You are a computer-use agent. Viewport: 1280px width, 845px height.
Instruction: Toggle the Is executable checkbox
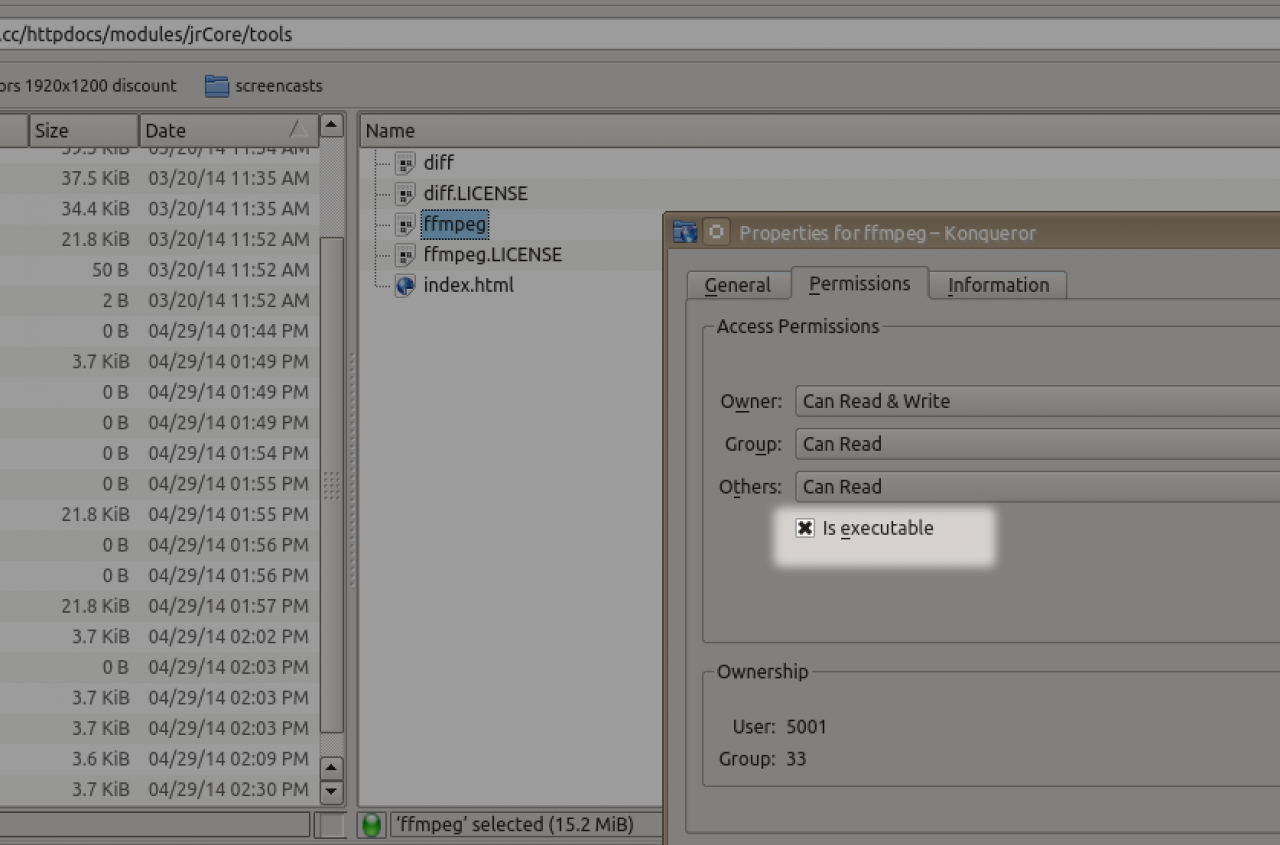click(x=805, y=528)
